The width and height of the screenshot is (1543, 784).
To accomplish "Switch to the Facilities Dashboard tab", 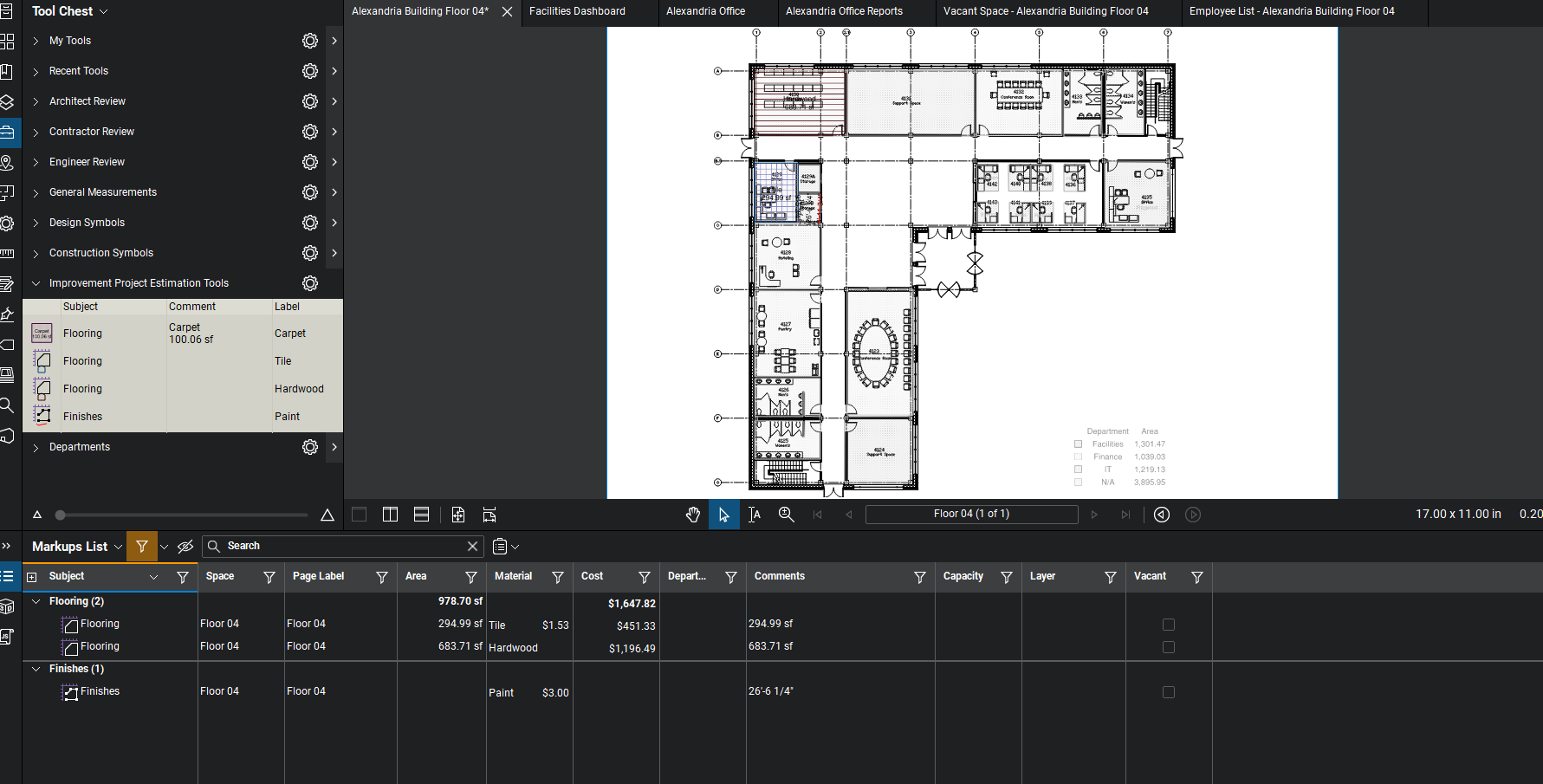I will pos(577,11).
